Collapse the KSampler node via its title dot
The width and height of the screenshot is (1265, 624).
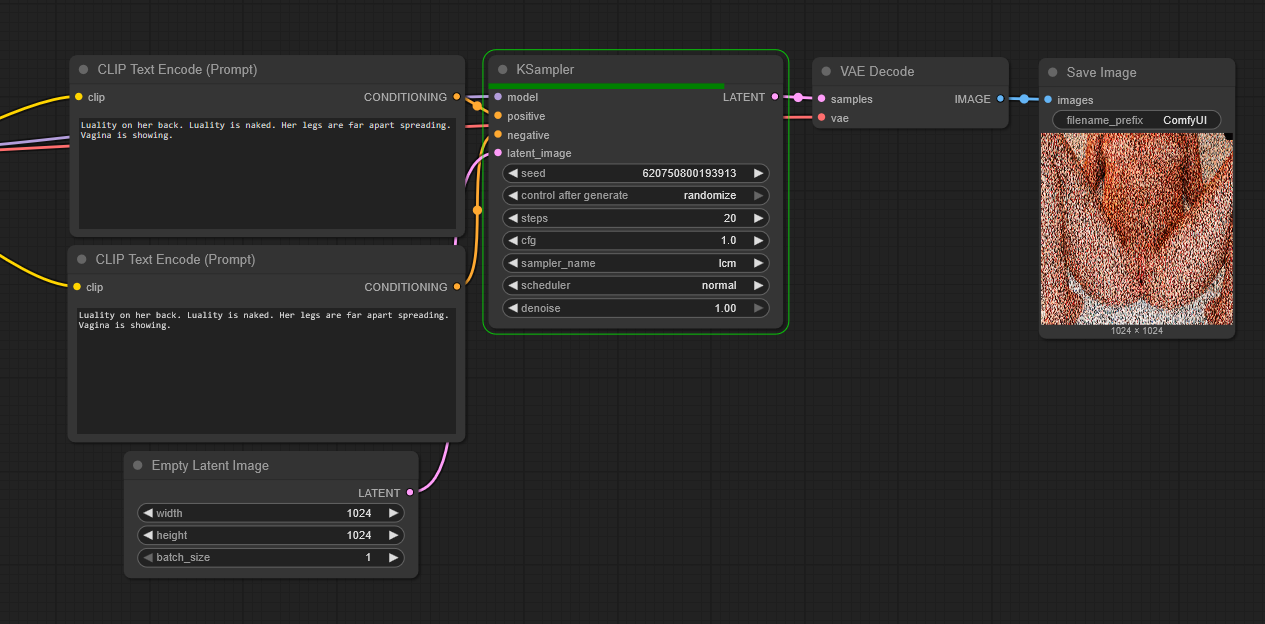[503, 70]
